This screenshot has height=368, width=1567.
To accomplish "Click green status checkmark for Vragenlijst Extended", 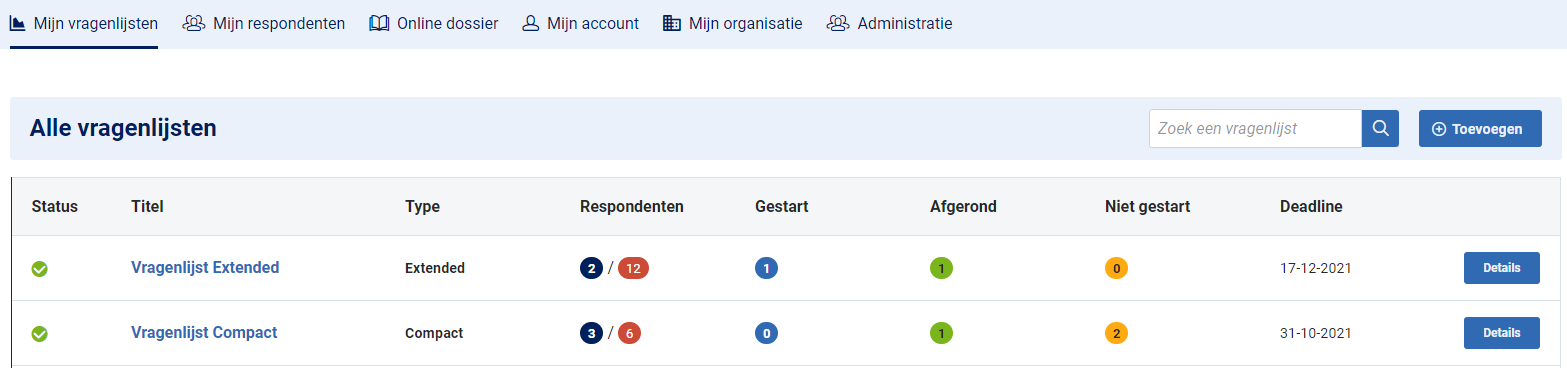I will click(x=40, y=268).
